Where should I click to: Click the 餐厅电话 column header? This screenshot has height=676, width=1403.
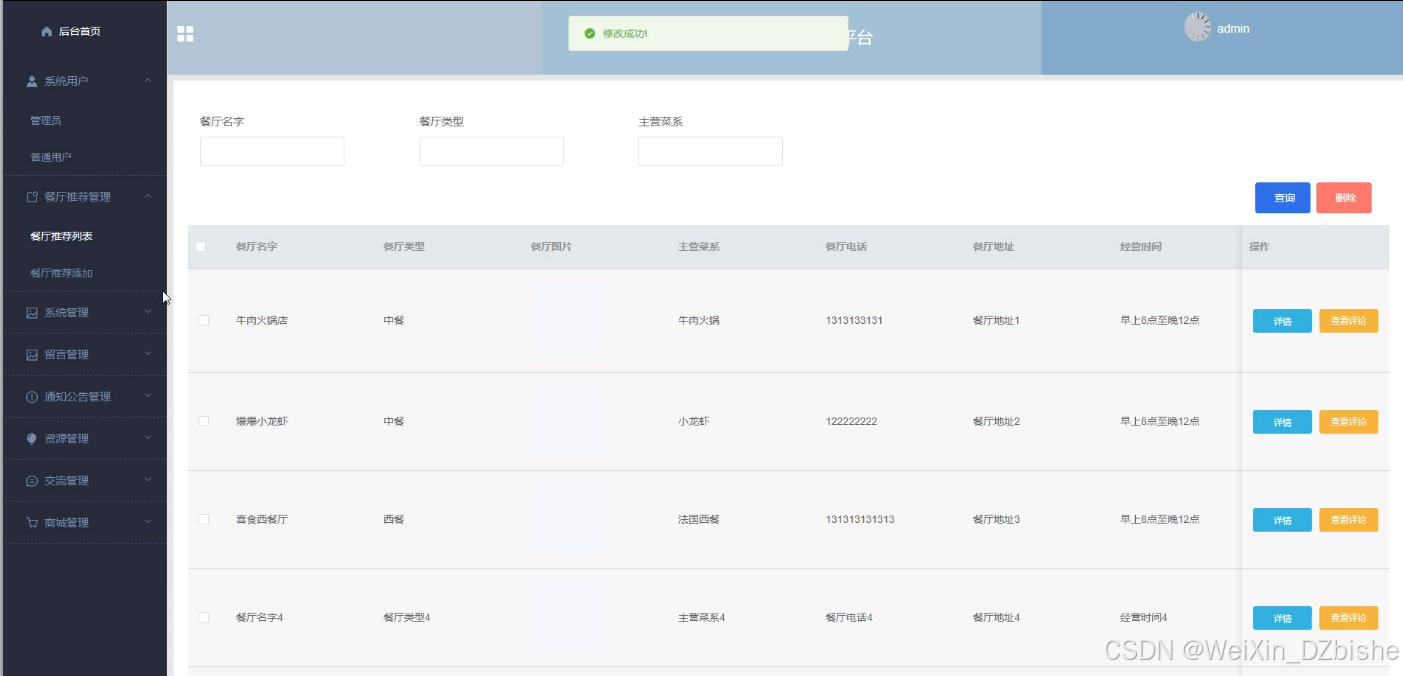[x=846, y=247]
